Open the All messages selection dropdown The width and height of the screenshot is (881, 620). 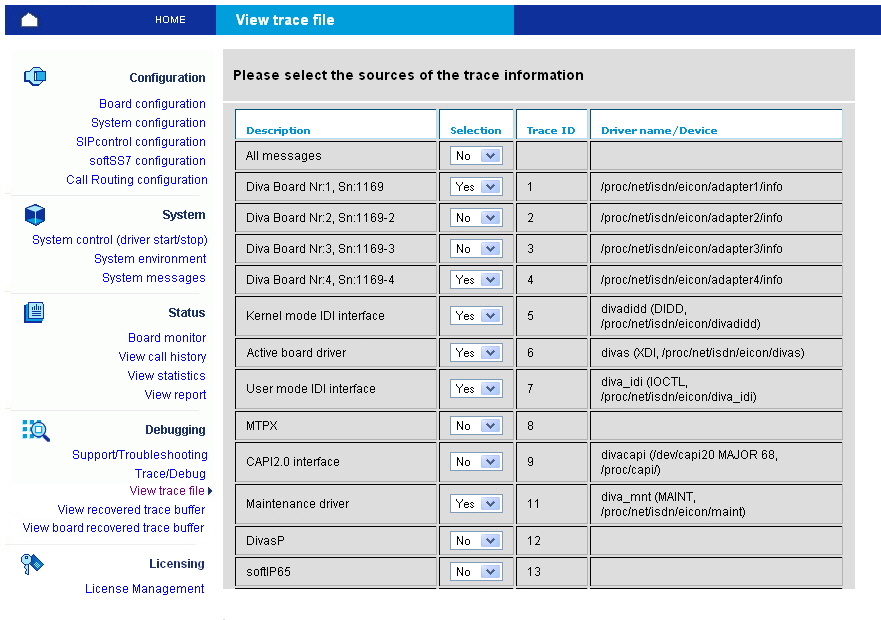click(x=476, y=156)
